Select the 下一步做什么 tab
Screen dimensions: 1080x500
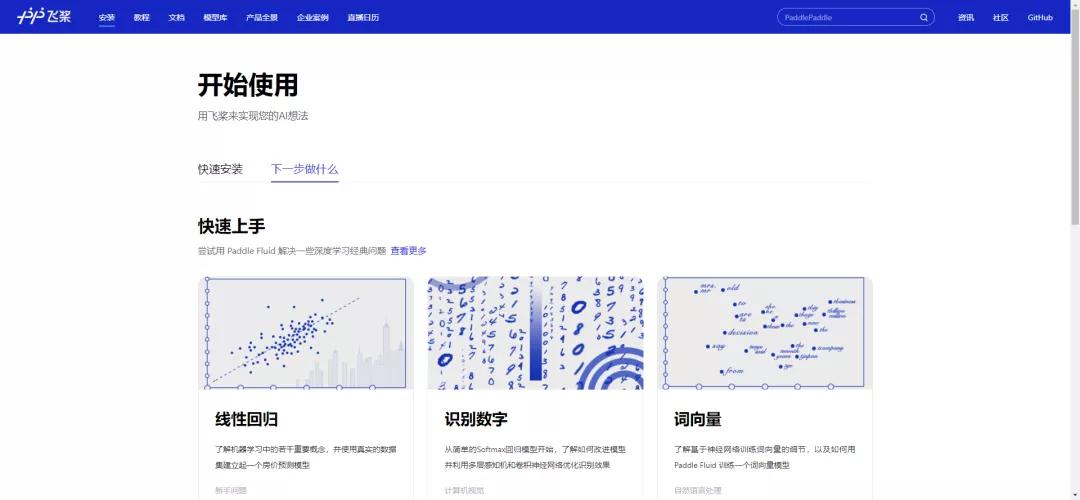(304, 169)
